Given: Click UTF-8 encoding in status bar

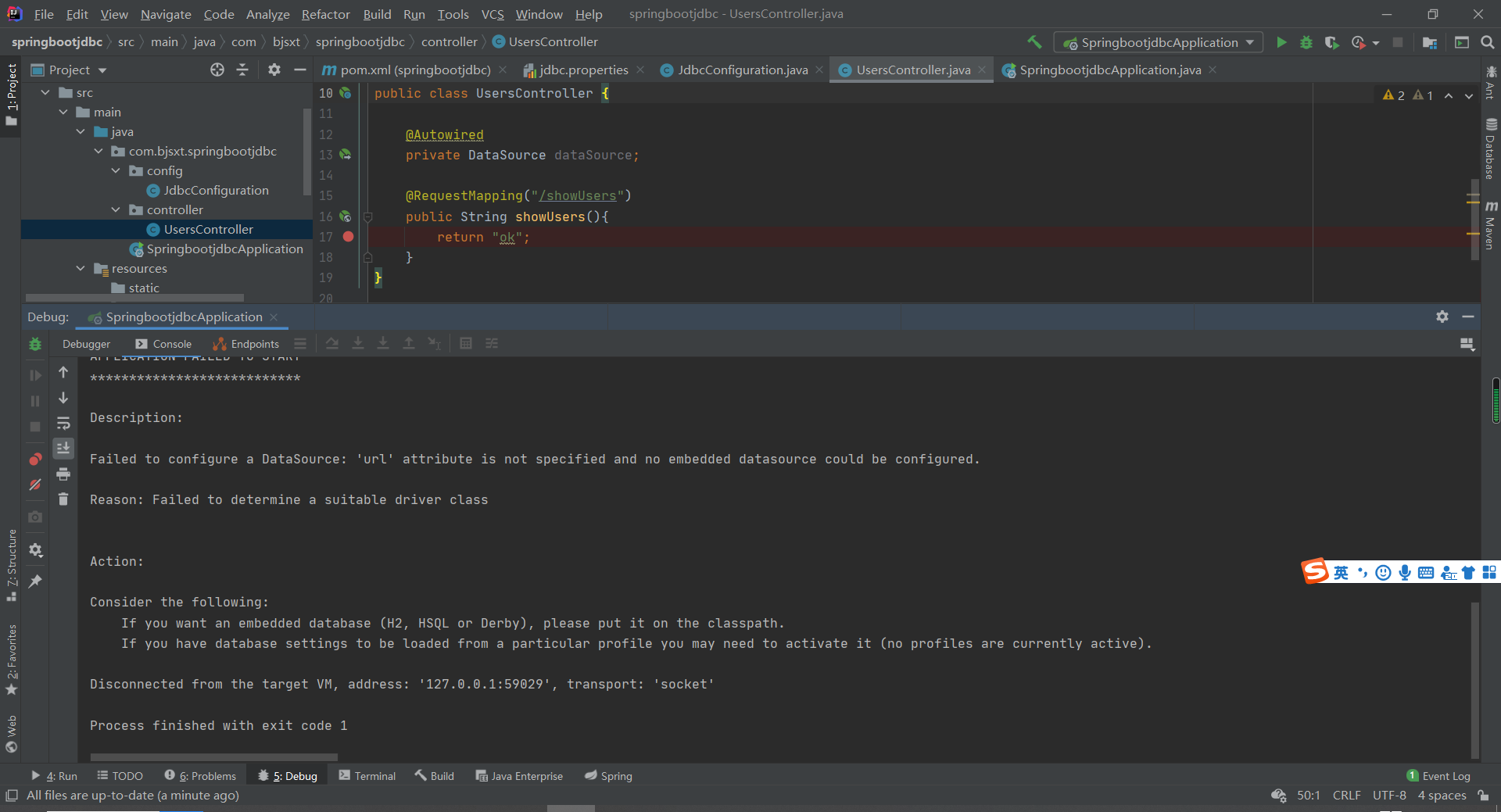Looking at the screenshot, I should click(x=1389, y=796).
